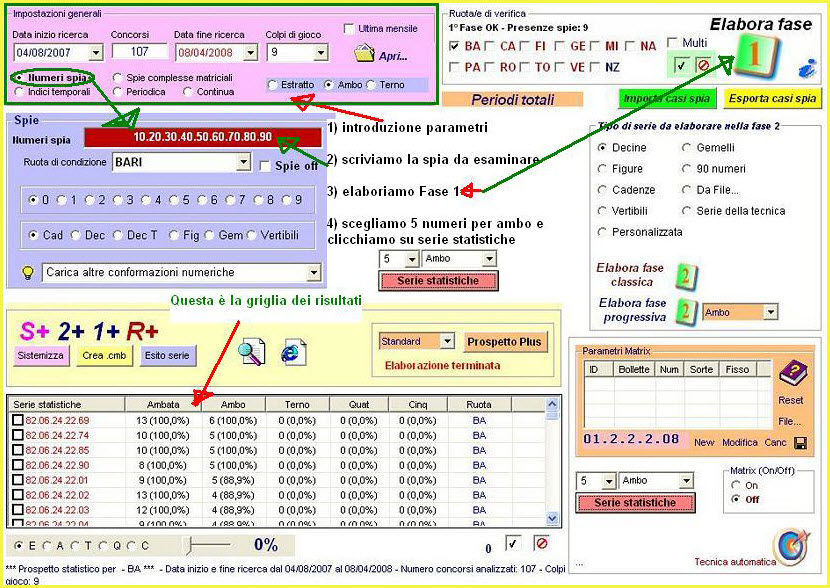
Task: Click the Ambata column header
Action: pos(163,404)
